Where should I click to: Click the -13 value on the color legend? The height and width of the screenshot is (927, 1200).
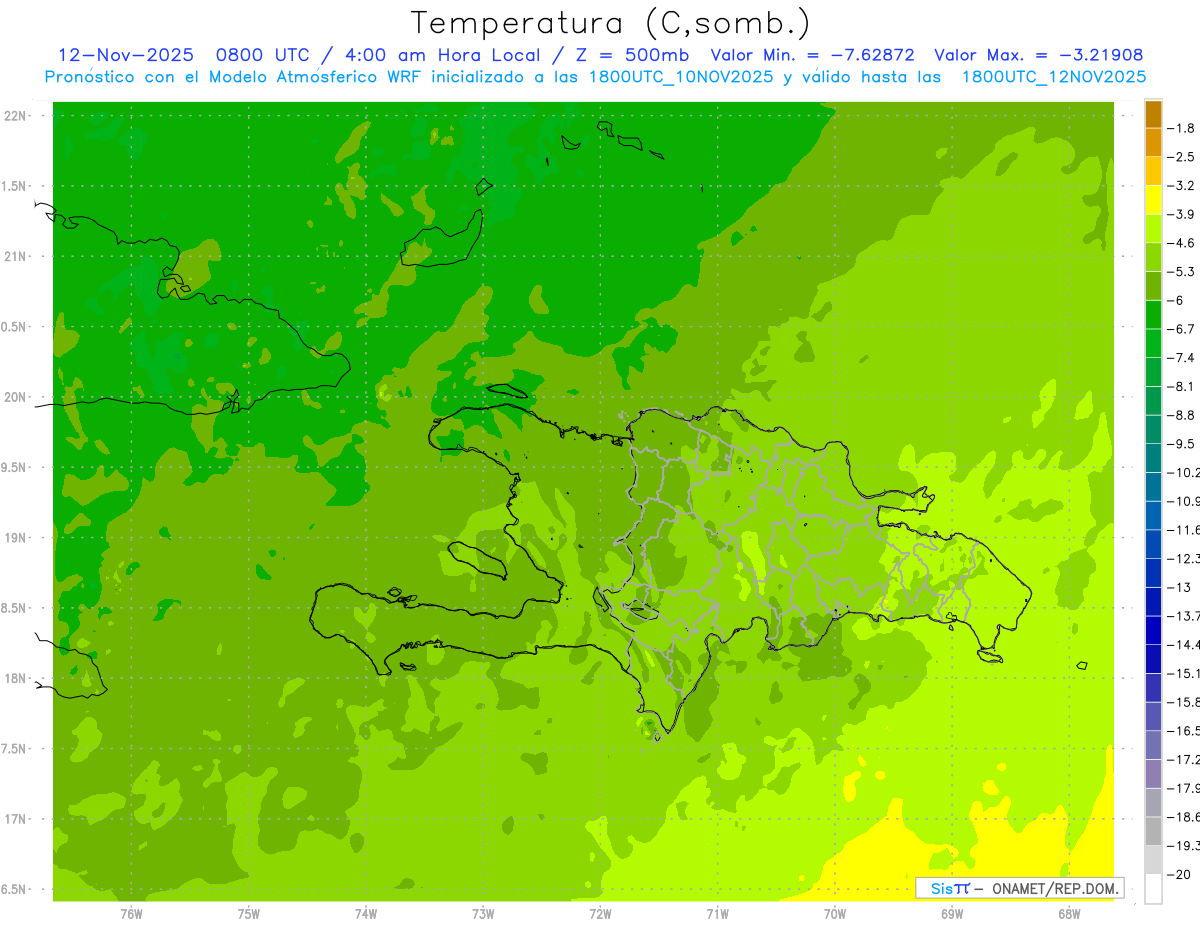click(1180, 586)
